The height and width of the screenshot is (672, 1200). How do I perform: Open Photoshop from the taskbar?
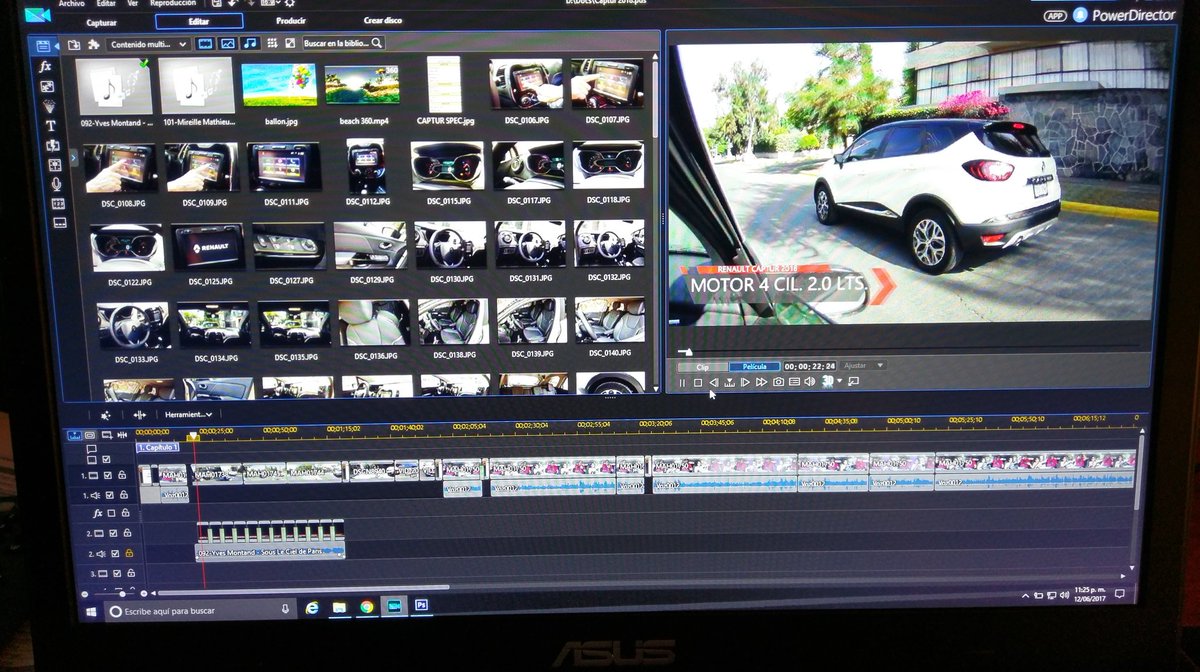tap(421, 606)
